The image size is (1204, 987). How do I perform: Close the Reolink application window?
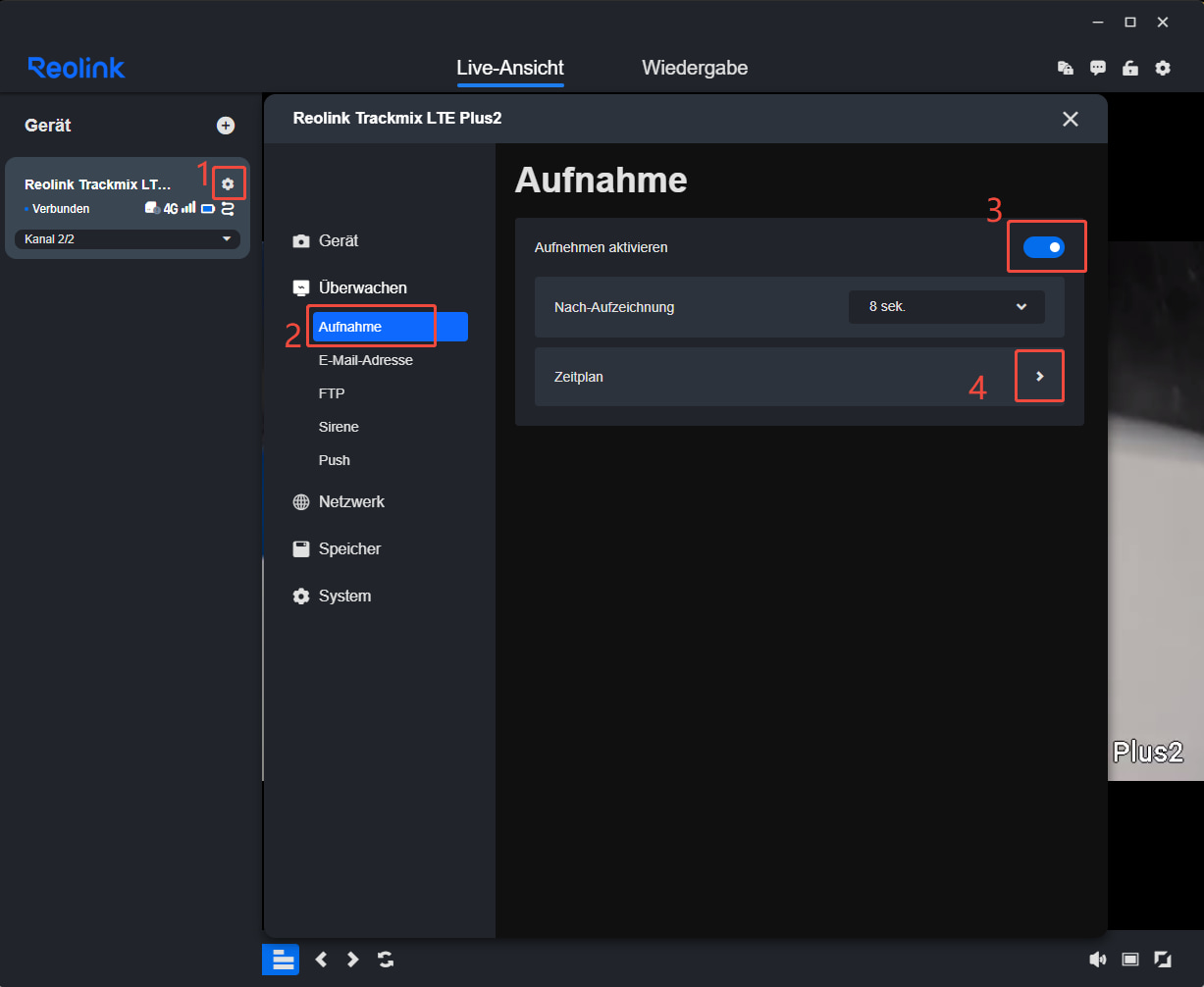[1163, 22]
